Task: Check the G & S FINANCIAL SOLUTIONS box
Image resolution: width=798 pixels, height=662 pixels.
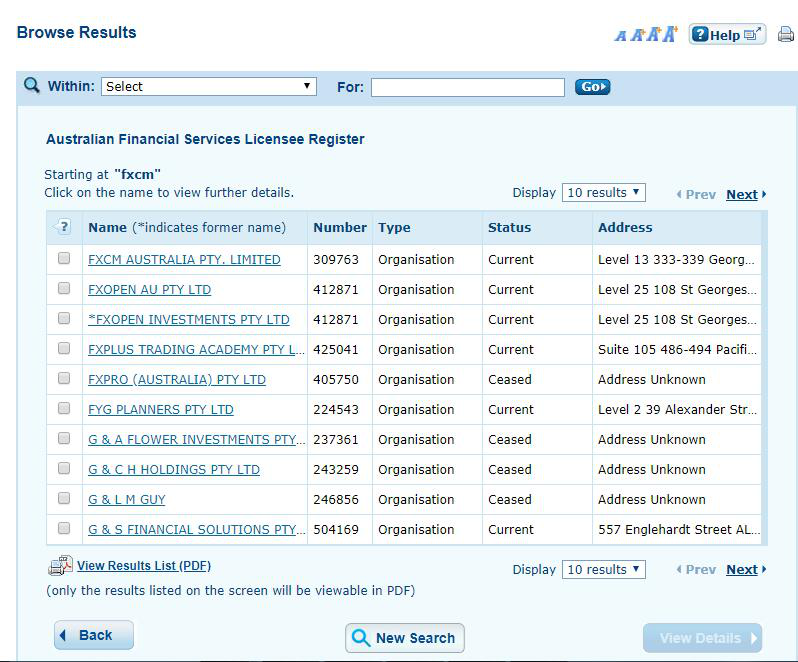Action: [x=64, y=528]
